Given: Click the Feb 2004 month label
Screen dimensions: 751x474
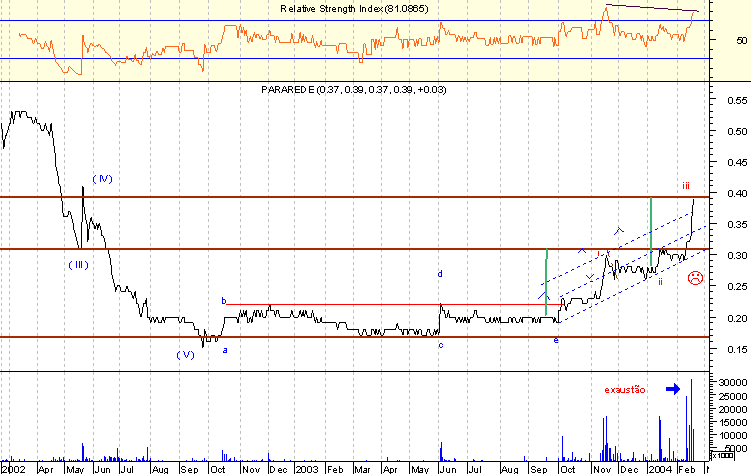Looking at the screenshot, I should (x=687, y=469).
